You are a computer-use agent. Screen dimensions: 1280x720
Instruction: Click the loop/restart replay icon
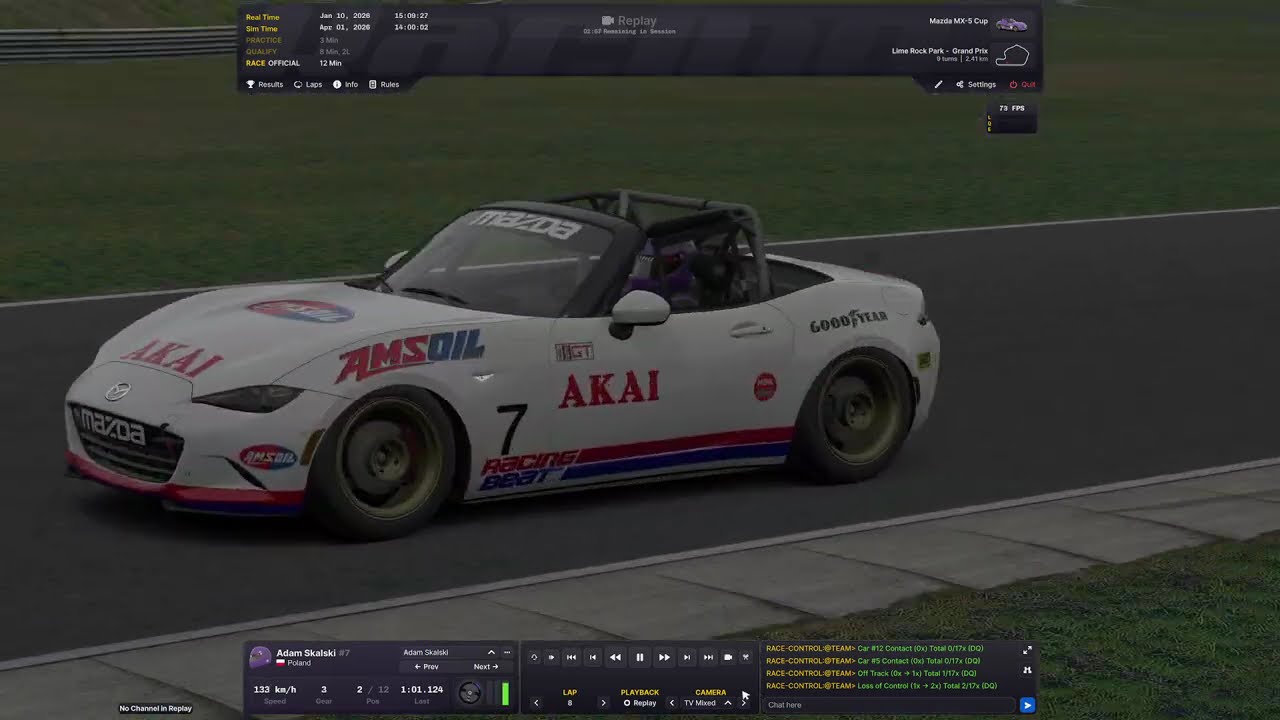(534, 657)
